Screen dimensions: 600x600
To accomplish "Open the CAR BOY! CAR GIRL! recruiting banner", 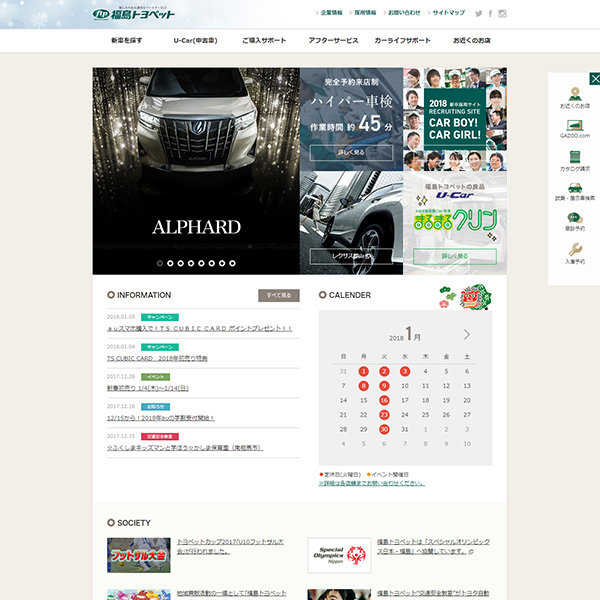I will 455,119.
